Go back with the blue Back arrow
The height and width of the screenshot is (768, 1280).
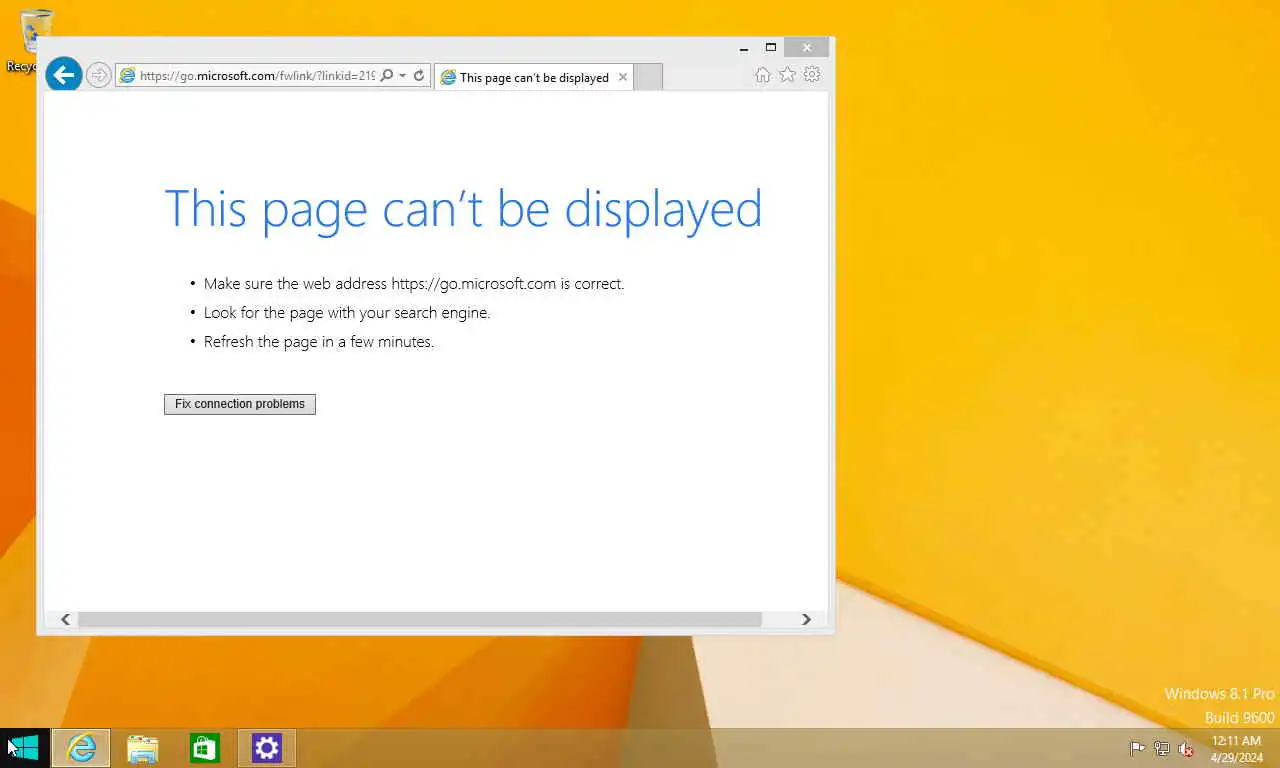tap(64, 74)
